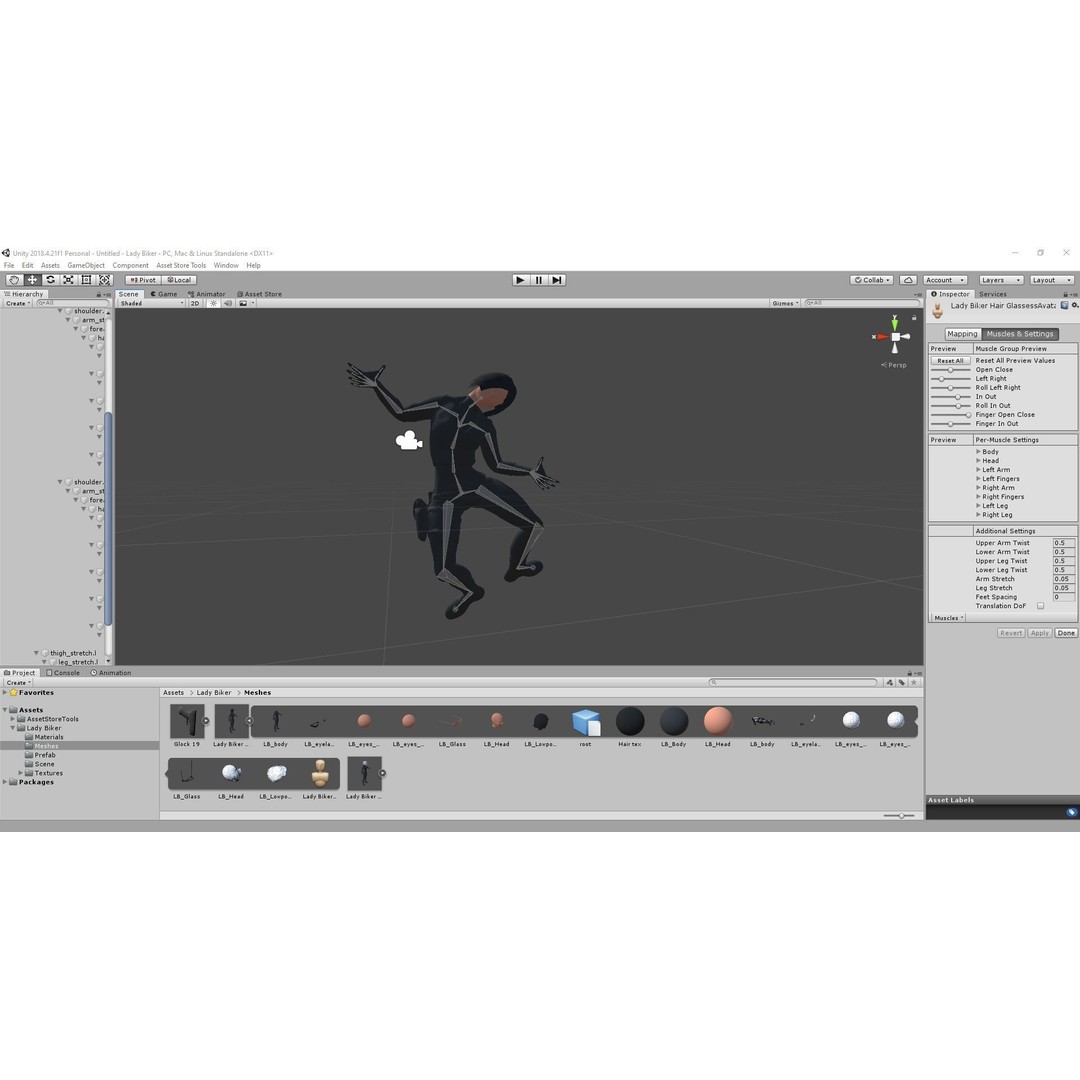Select the Move tool
Viewport: 1080px width, 1080px height.
pos(32,280)
